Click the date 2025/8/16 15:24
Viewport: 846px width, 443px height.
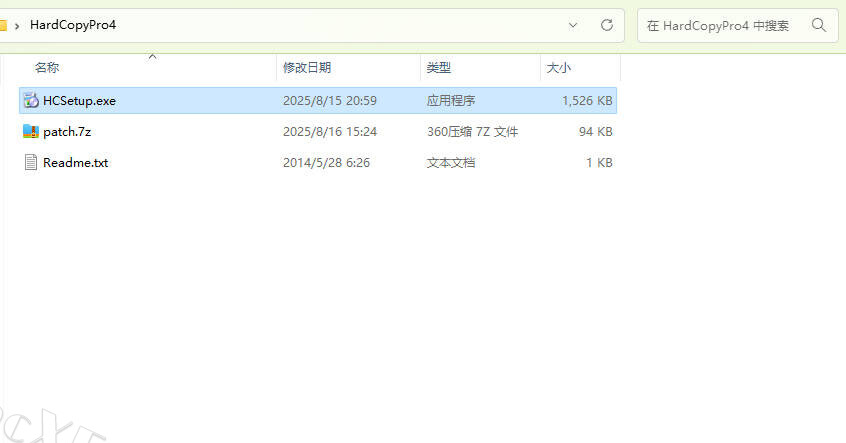click(330, 132)
